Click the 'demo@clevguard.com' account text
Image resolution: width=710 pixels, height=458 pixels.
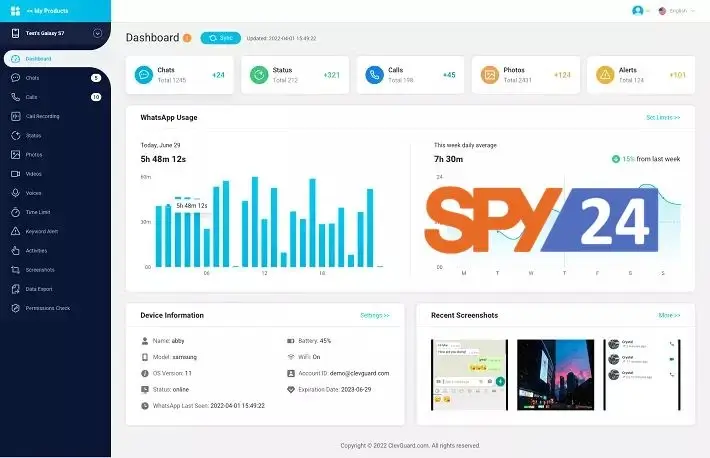360,373
